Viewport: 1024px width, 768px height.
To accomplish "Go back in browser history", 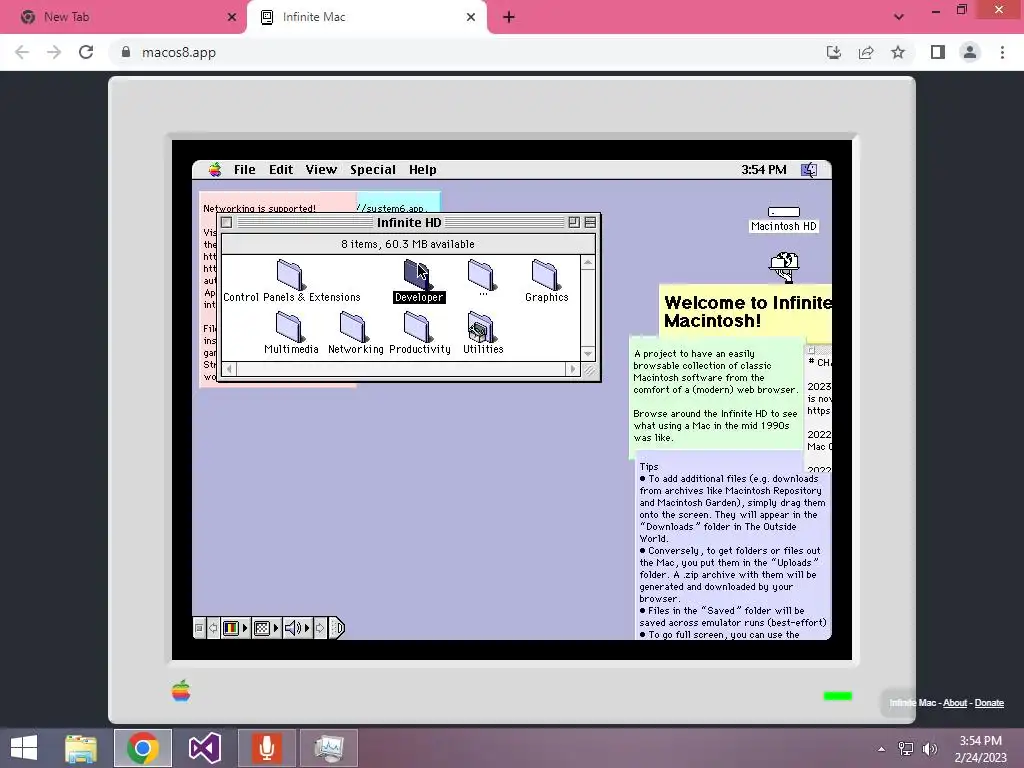I will (x=22, y=52).
